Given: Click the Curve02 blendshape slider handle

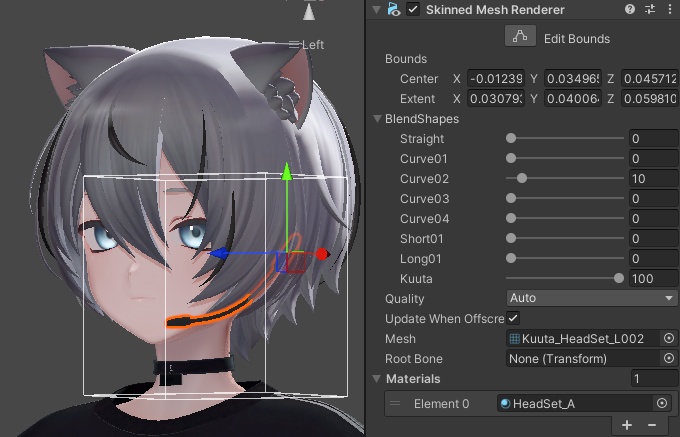Looking at the screenshot, I should click(x=522, y=178).
